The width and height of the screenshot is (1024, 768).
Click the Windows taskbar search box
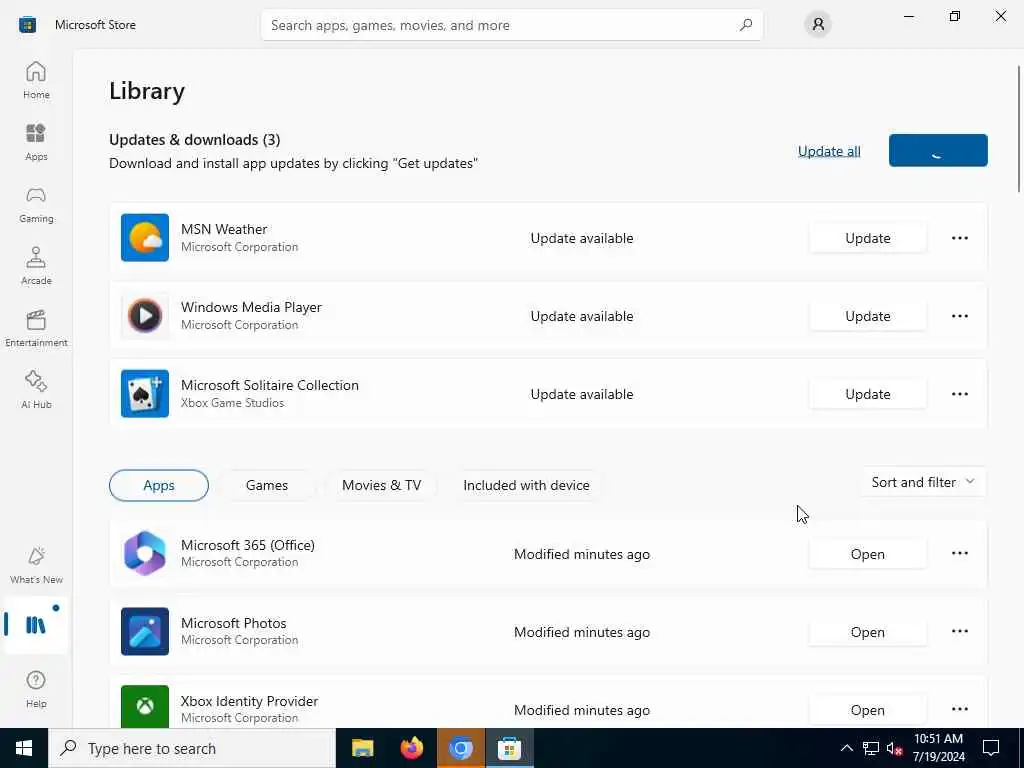pyautogui.click(x=192, y=748)
